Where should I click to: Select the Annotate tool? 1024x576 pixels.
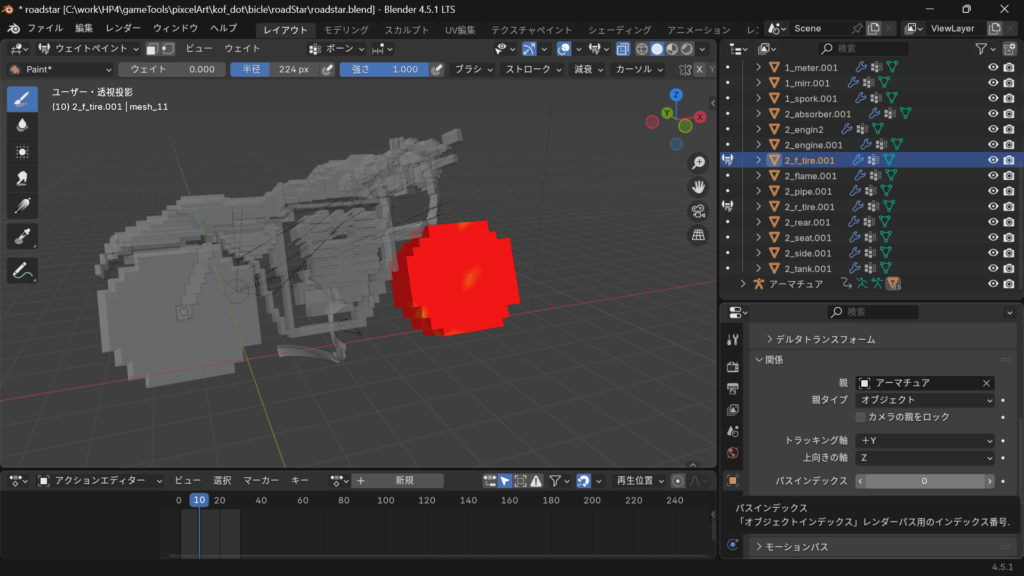click(22, 269)
